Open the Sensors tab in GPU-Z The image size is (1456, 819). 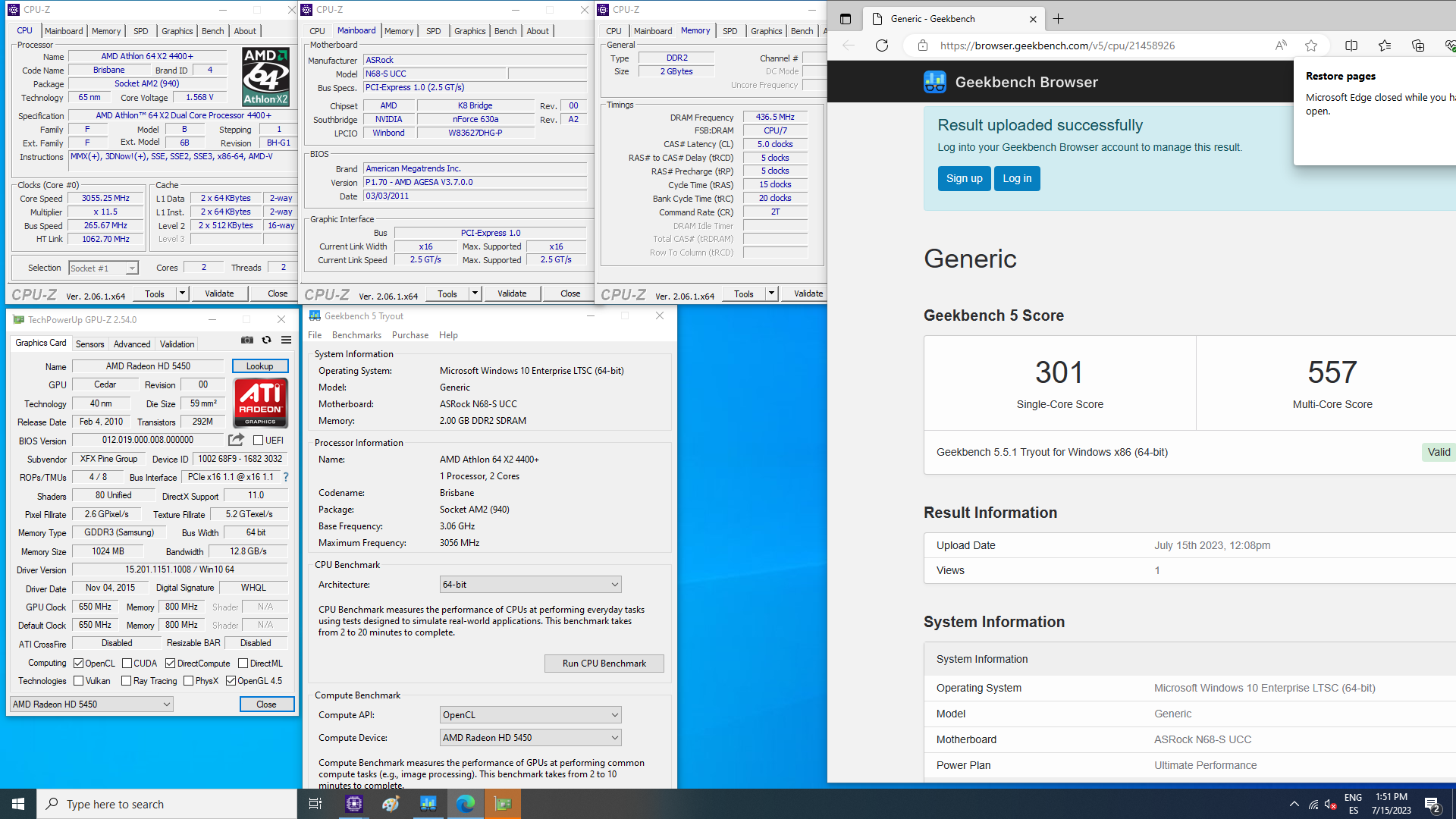90,344
